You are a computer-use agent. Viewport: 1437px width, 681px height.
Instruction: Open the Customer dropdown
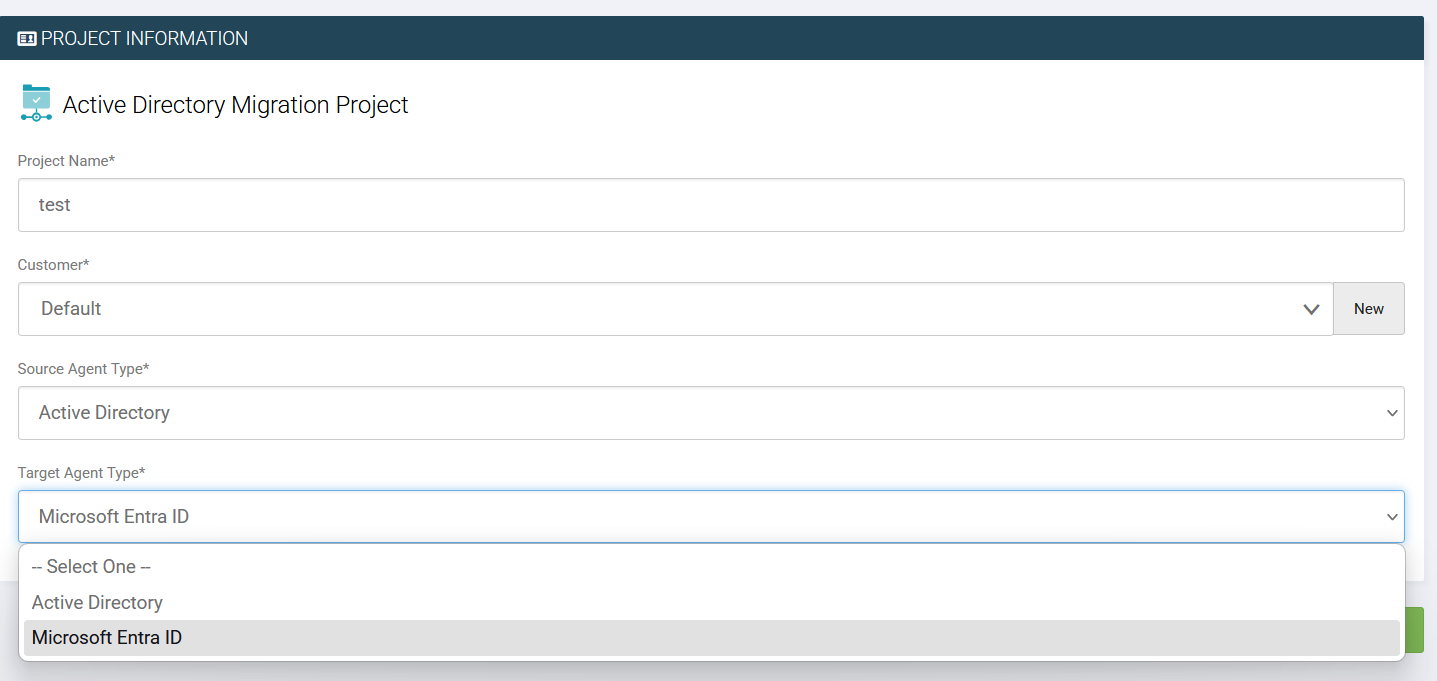click(670, 308)
